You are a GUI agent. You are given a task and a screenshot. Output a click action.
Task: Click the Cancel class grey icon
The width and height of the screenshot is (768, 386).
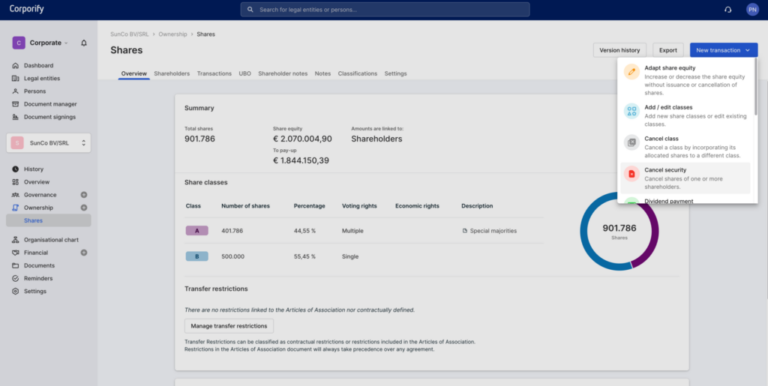click(632, 143)
